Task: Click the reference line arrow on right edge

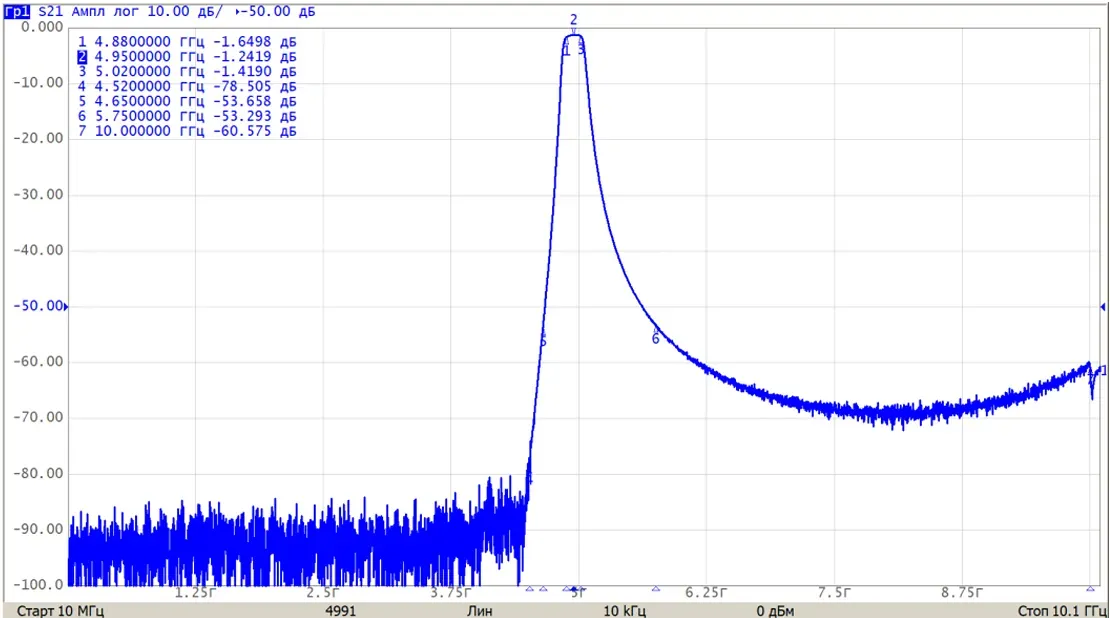Action: pos(1102,307)
